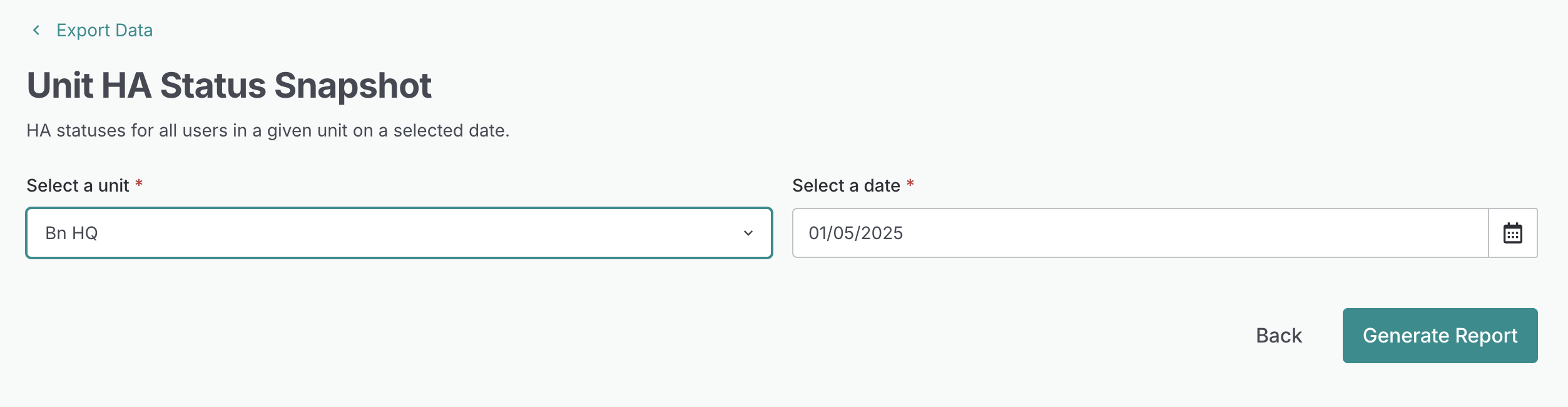Click the word Report on the green button
The width and height of the screenshot is (1568, 407).
click(x=1486, y=336)
